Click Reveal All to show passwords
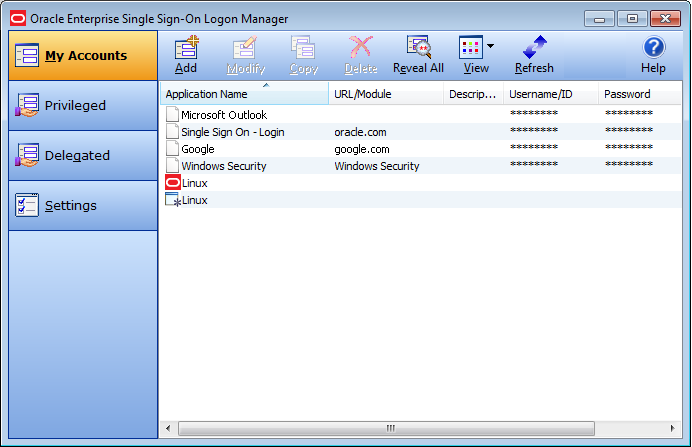The width and height of the screenshot is (692, 447). [x=418, y=56]
